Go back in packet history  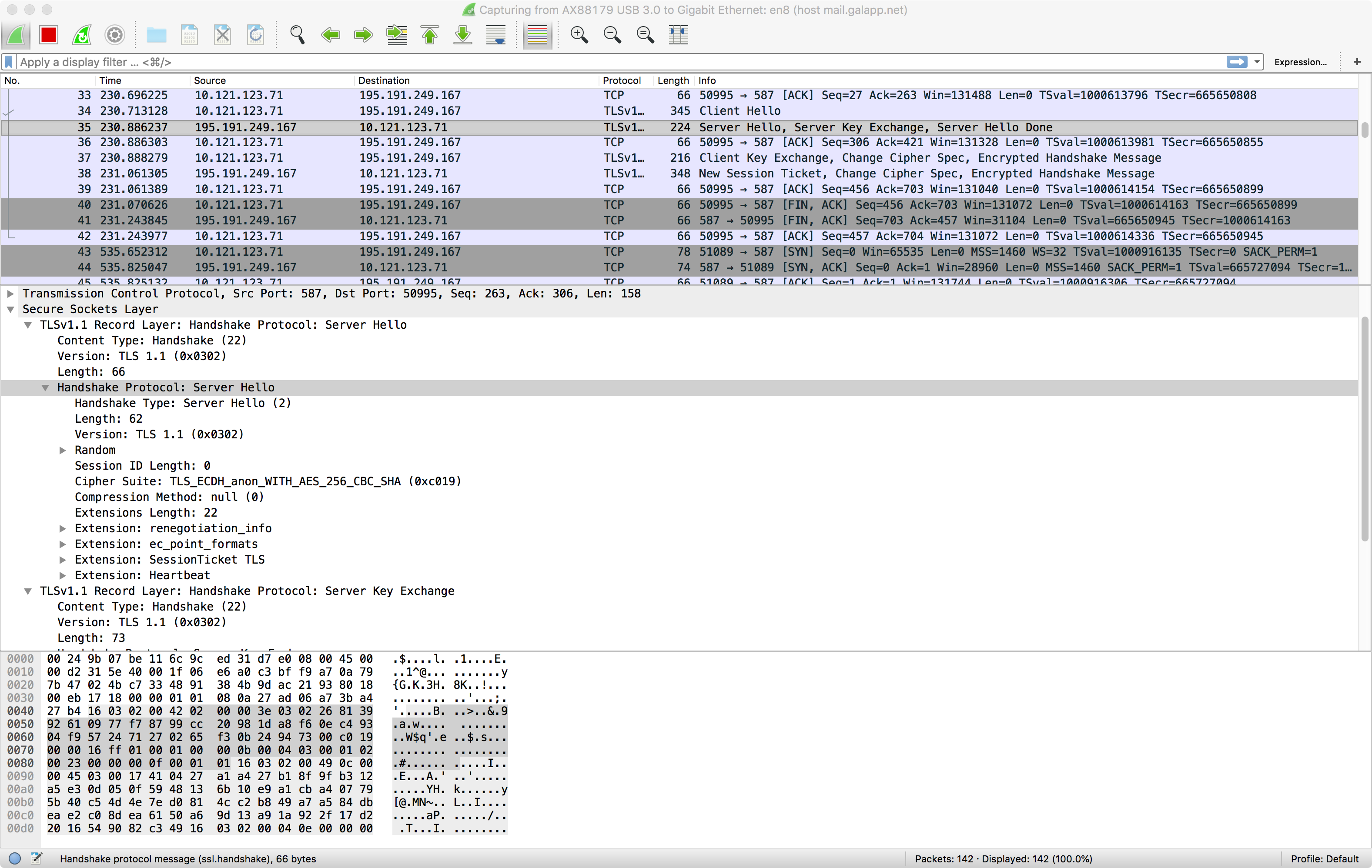point(331,35)
